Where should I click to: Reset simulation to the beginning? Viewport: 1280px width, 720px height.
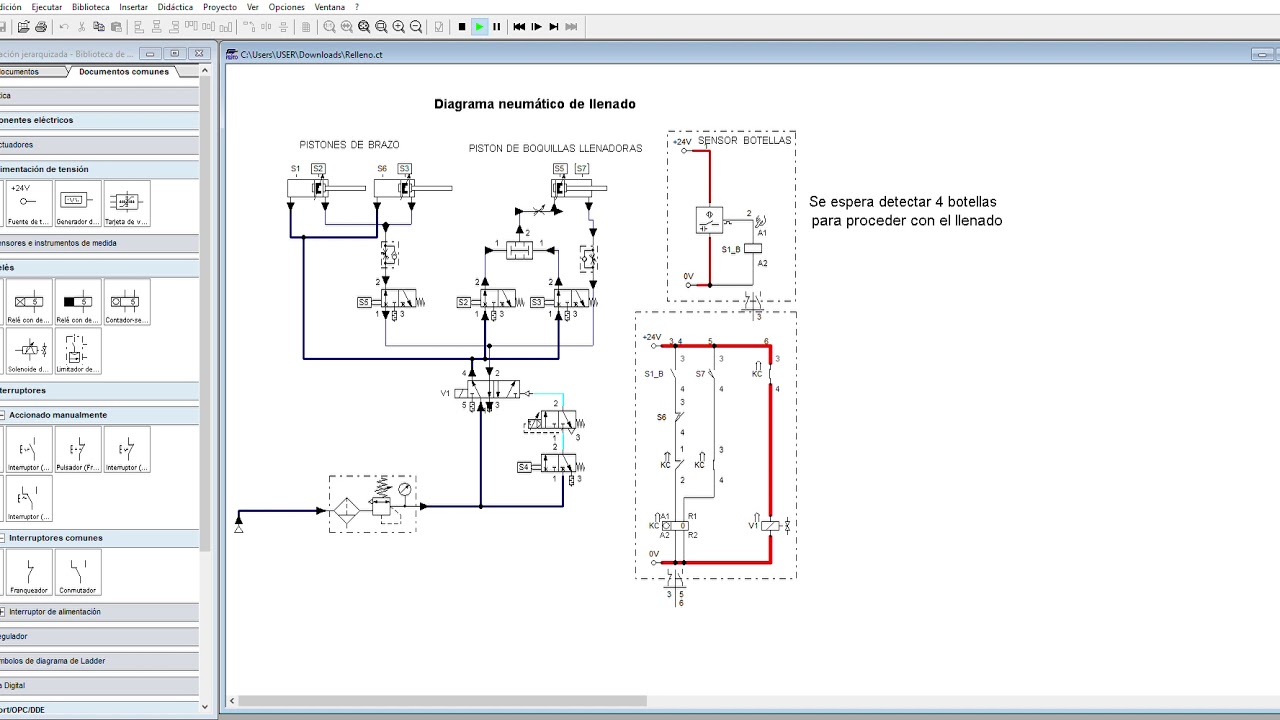pos(519,27)
